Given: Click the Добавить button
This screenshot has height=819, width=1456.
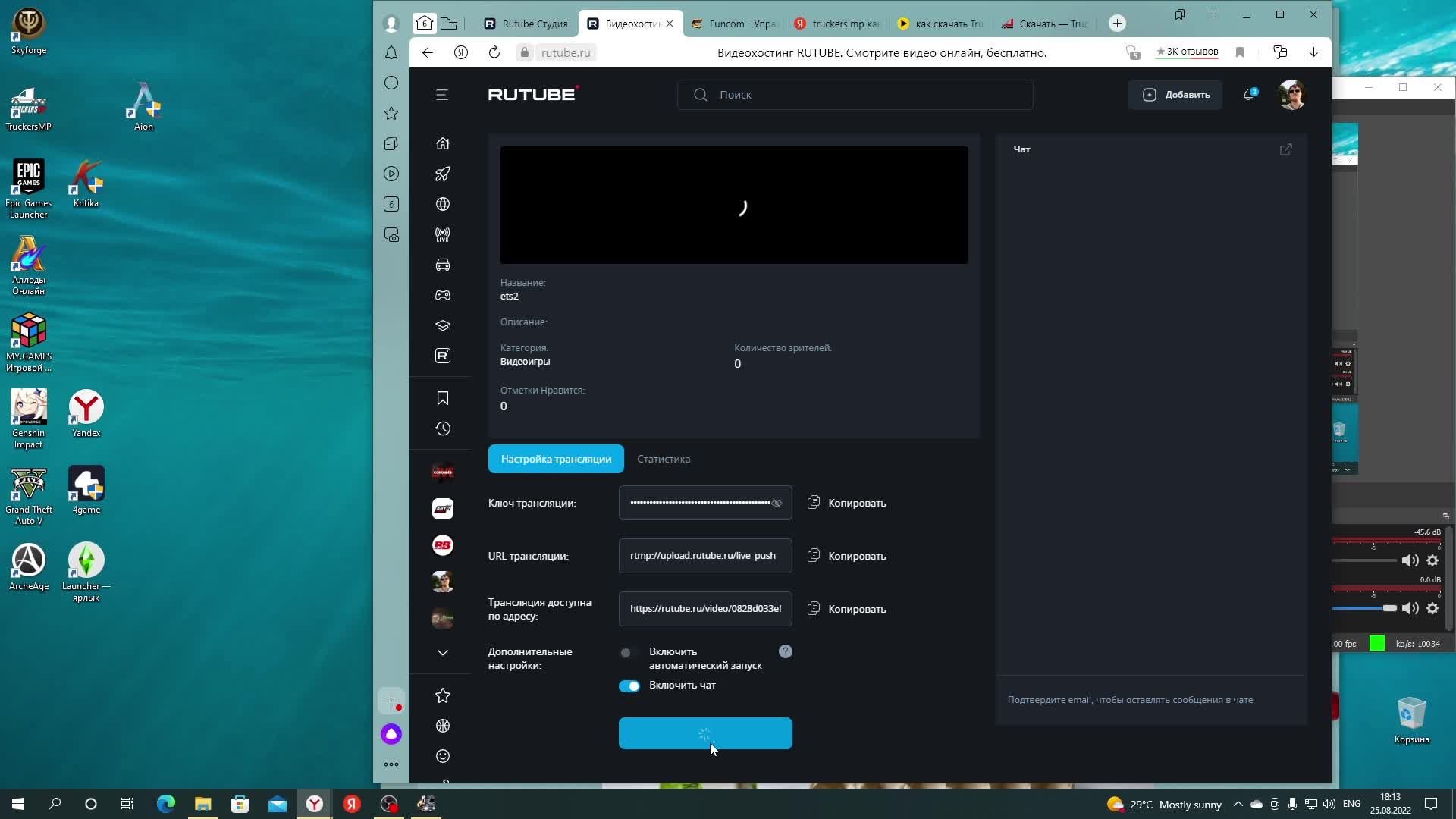Looking at the screenshot, I should click(1175, 95).
